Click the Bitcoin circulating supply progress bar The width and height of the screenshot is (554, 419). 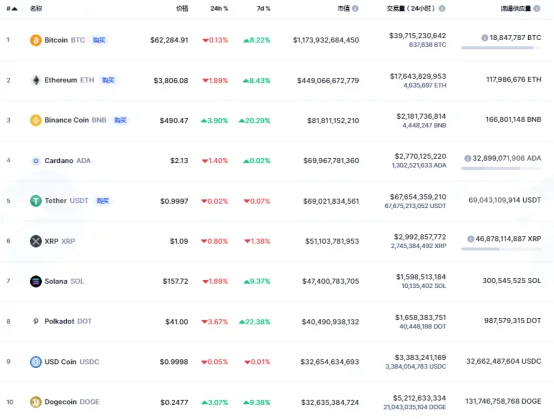501,48
